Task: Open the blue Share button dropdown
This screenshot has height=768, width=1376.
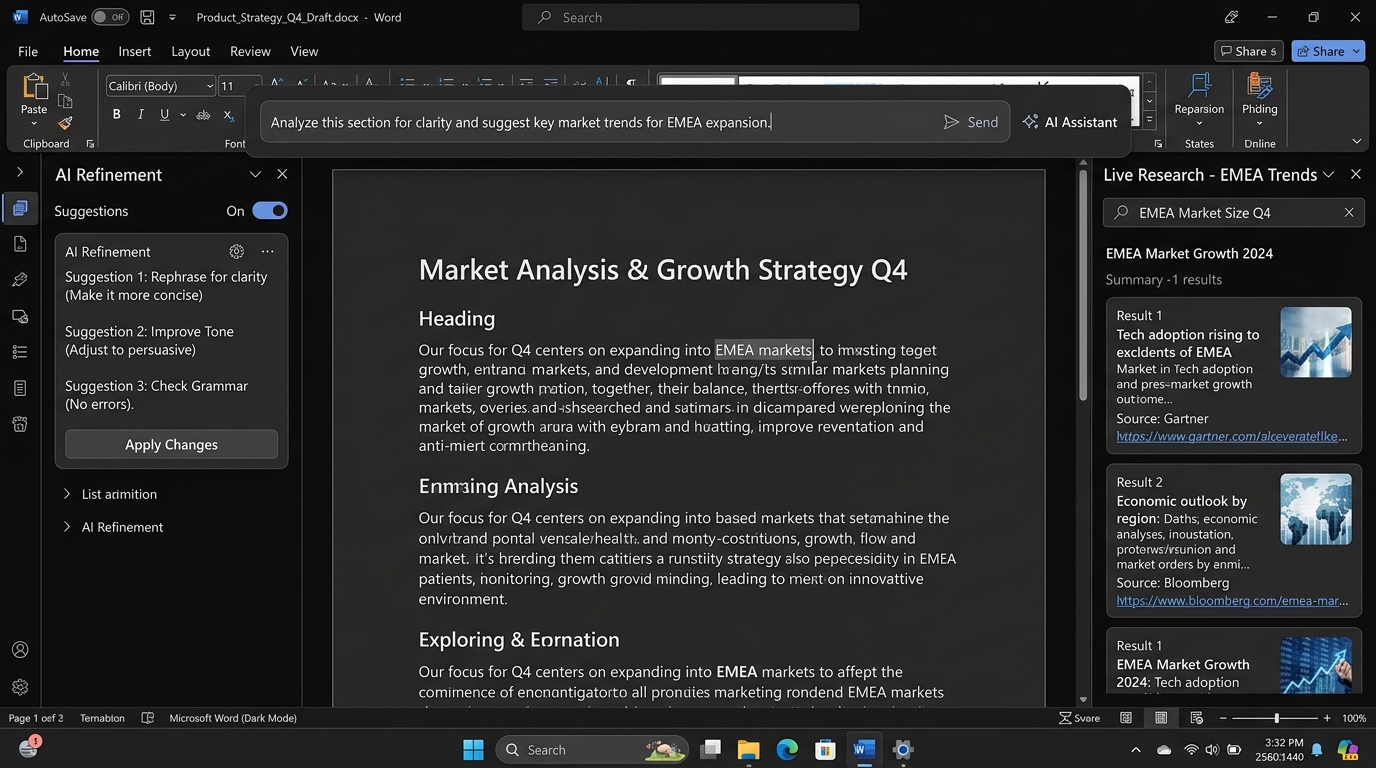Action: coord(1357,51)
